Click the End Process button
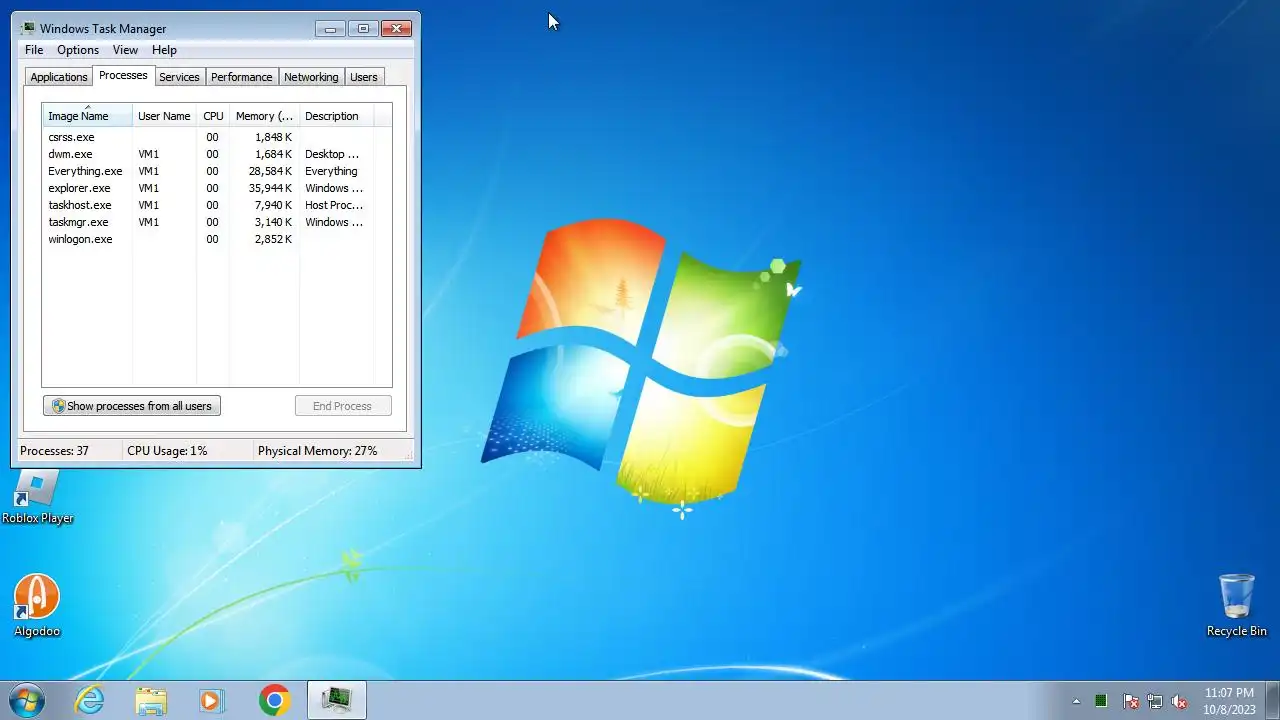Image resolution: width=1280 pixels, height=720 pixels. tap(343, 406)
